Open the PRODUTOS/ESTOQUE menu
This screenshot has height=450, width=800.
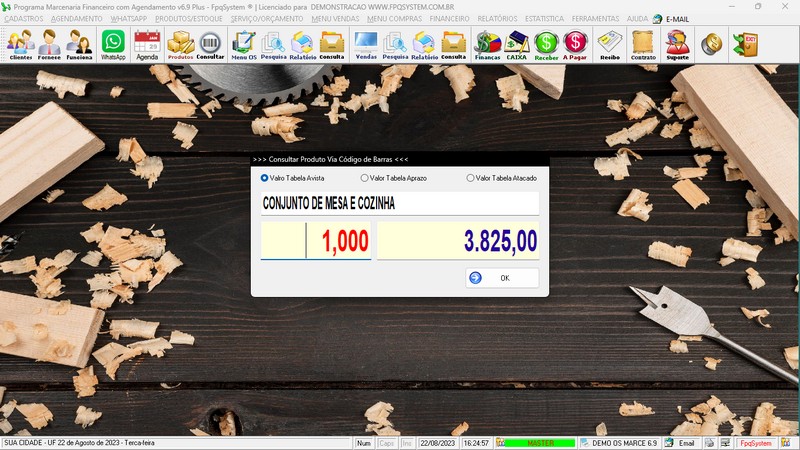[x=189, y=19]
